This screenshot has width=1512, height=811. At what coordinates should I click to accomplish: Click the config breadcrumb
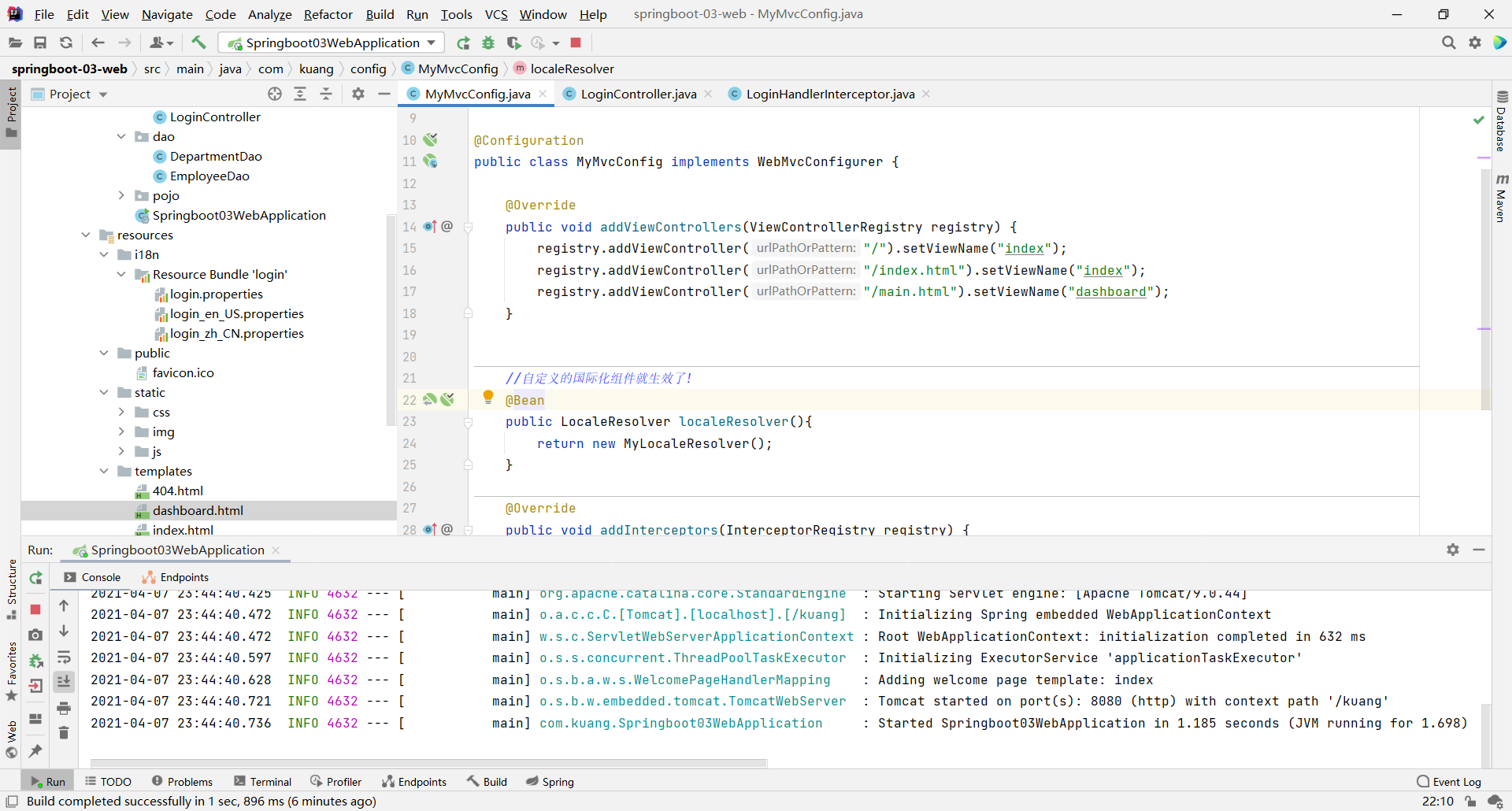(x=368, y=69)
